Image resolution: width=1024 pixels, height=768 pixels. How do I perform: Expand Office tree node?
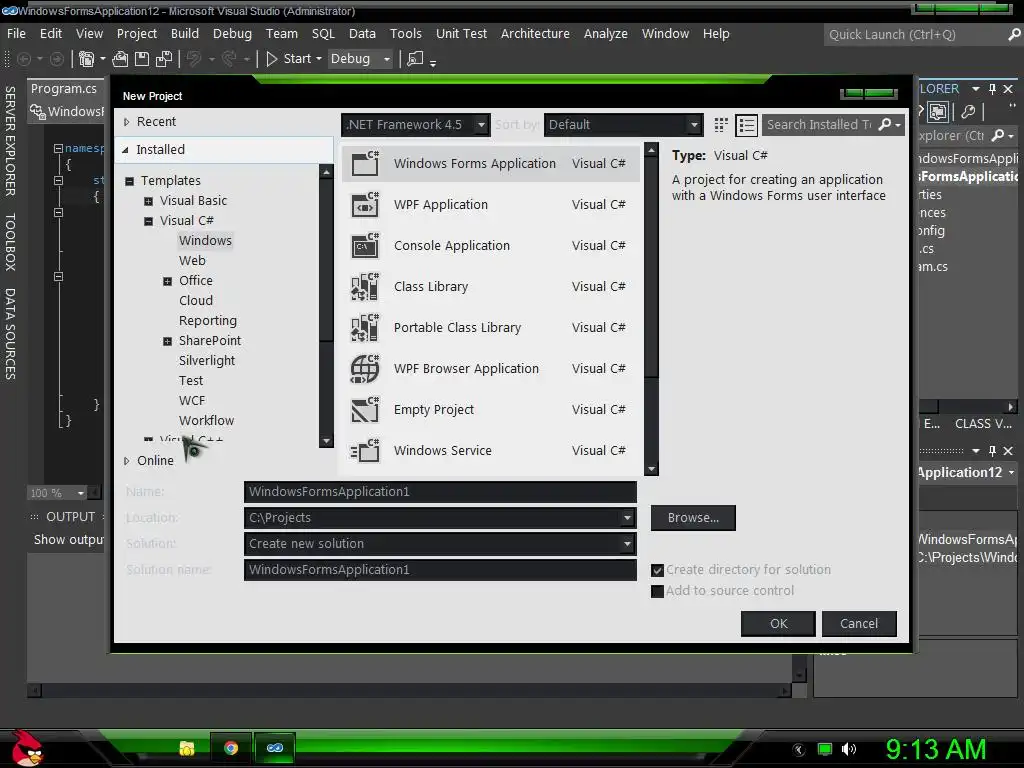[167, 281]
